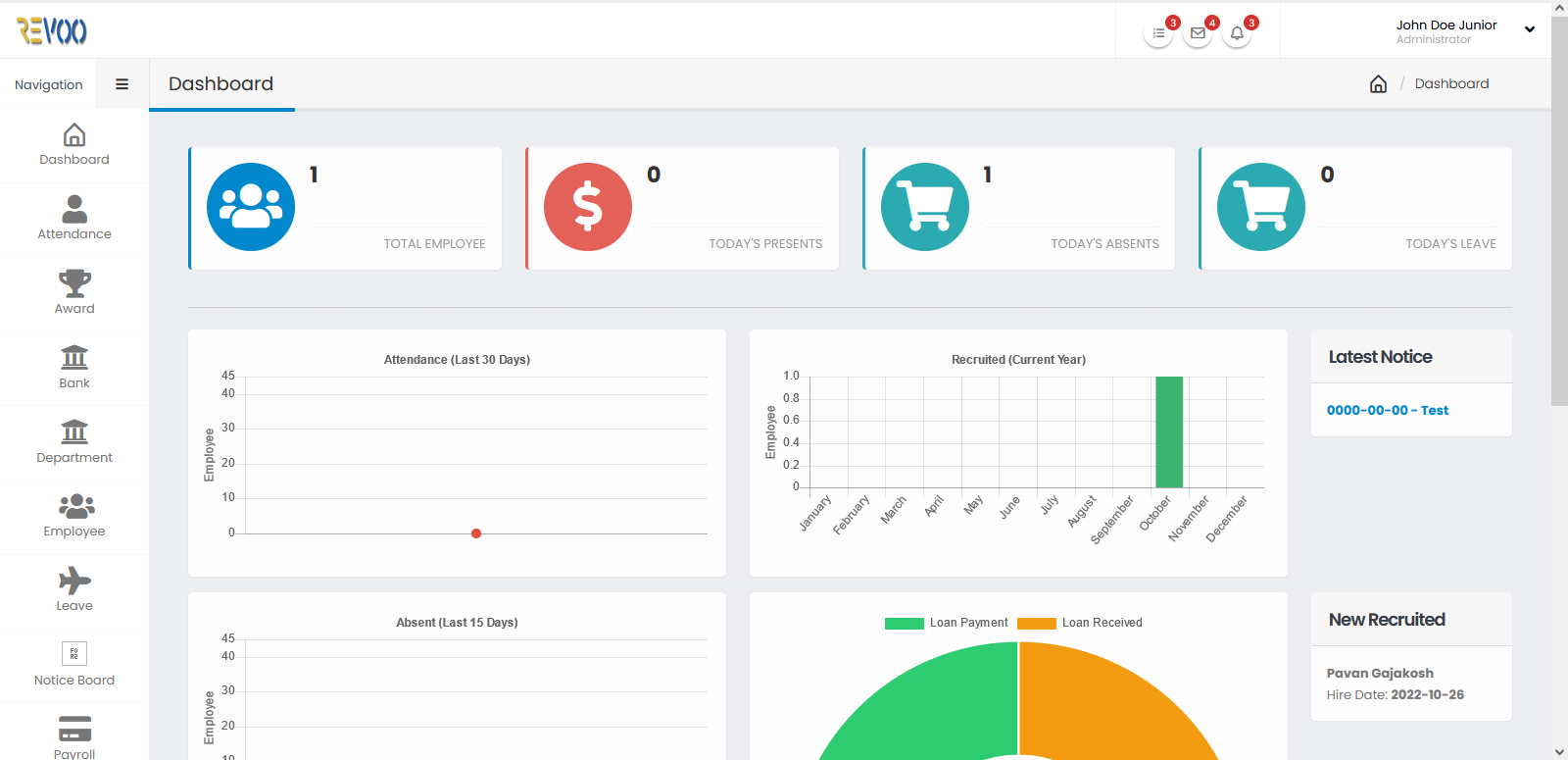1568x760 pixels.
Task: Open the Payroll sidebar item
Action: pos(74,737)
